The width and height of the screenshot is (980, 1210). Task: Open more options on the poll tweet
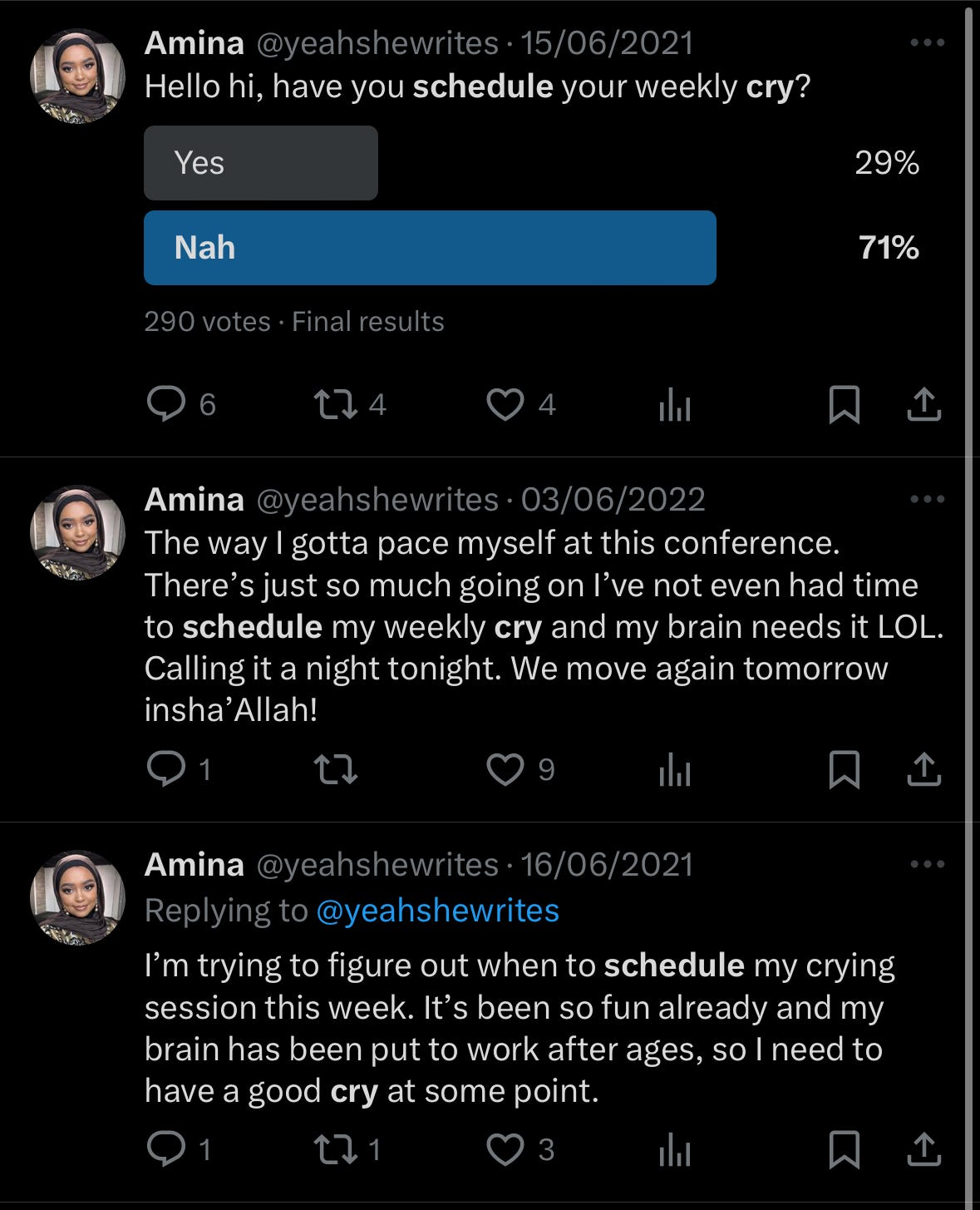[928, 42]
